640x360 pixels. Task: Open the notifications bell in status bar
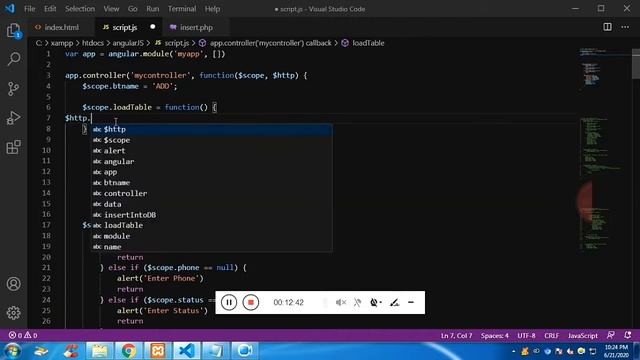click(x=628, y=335)
